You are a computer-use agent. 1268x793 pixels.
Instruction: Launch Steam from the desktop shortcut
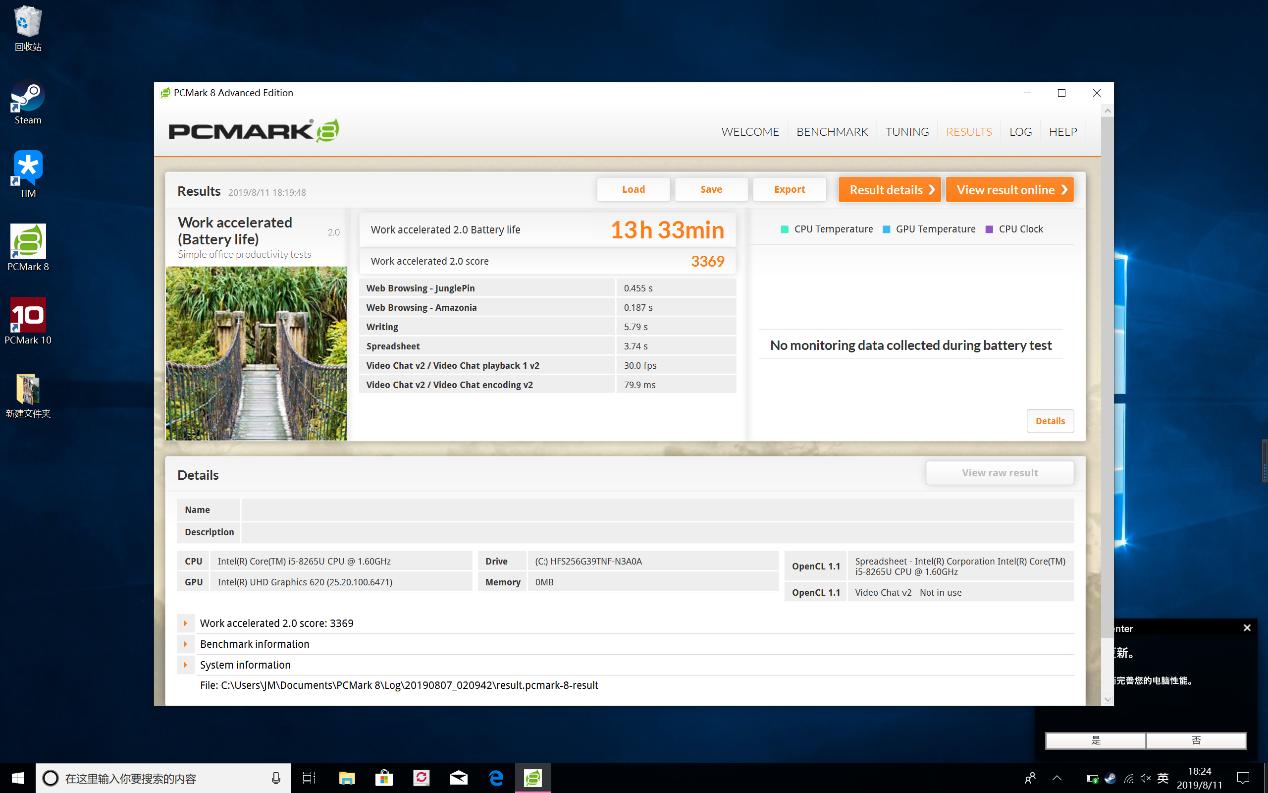pyautogui.click(x=28, y=103)
